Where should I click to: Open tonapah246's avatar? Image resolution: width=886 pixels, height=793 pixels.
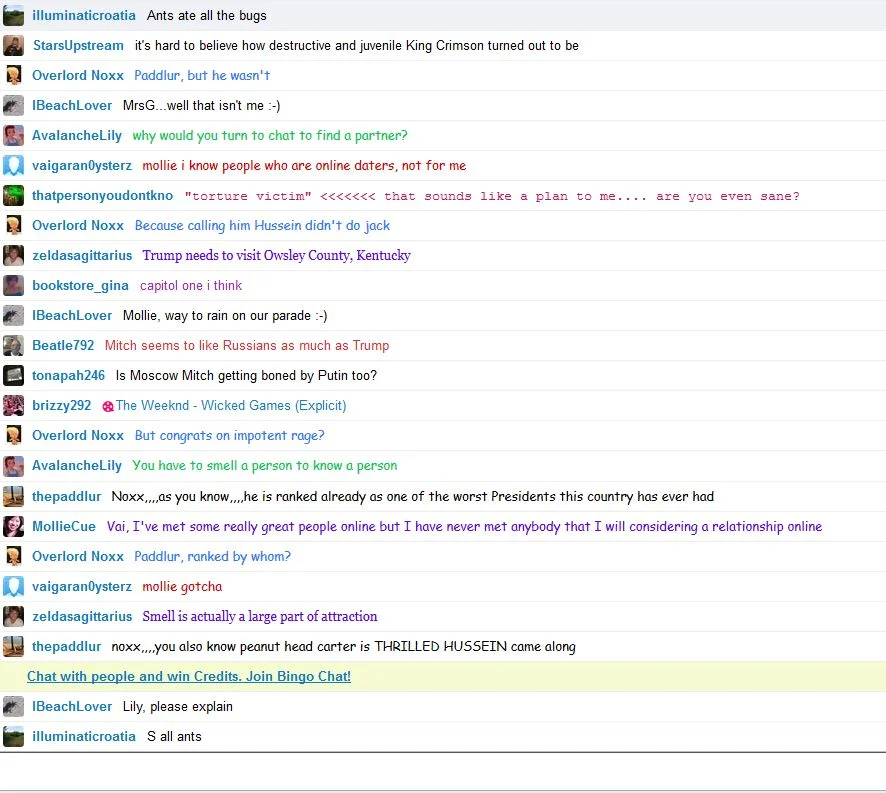(x=14, y=375)
